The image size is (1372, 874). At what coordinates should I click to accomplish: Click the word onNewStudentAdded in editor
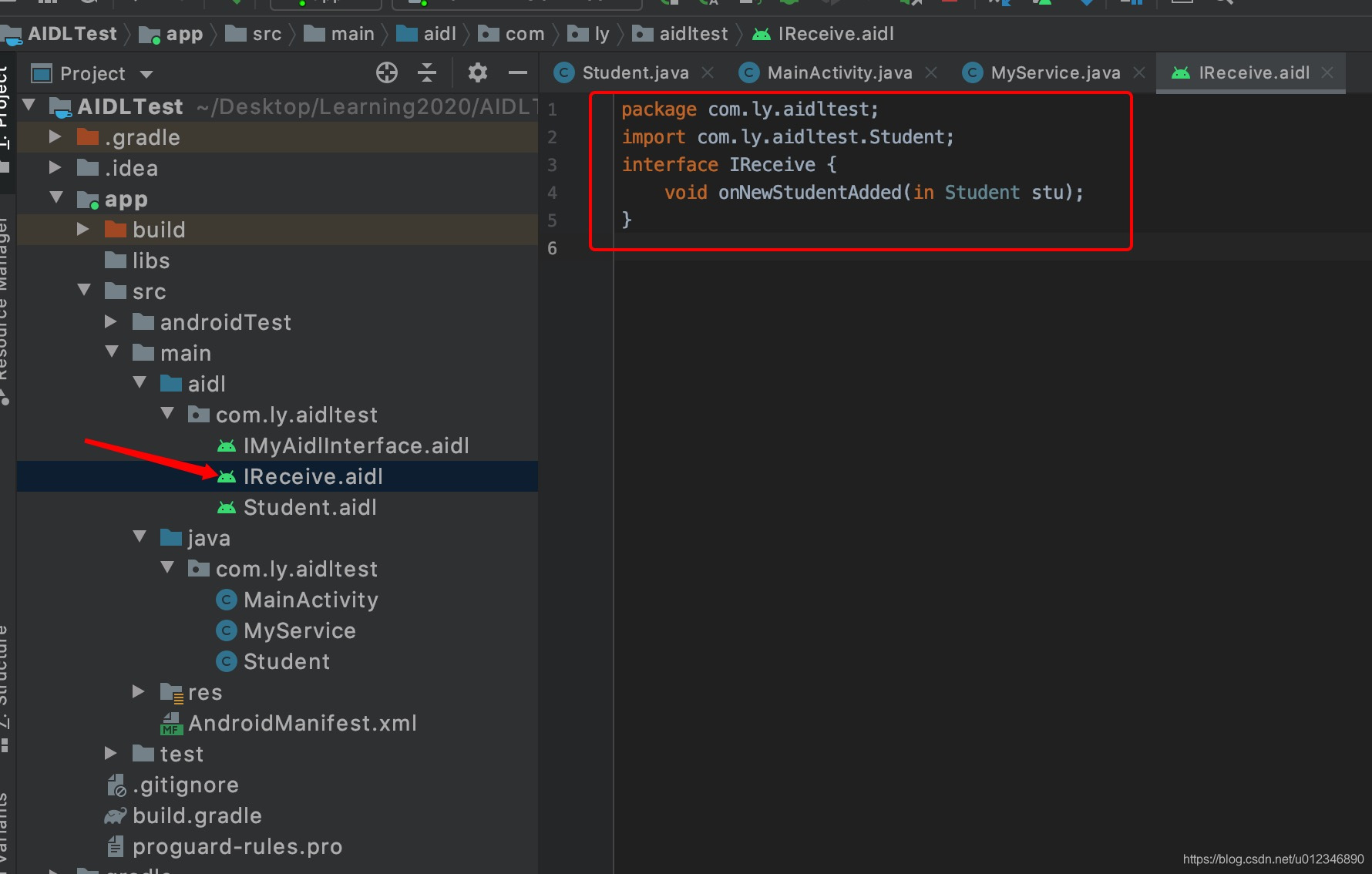[809, 192]
